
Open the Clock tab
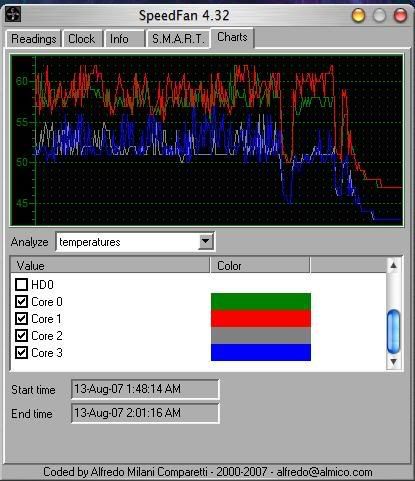click(82, 39)
